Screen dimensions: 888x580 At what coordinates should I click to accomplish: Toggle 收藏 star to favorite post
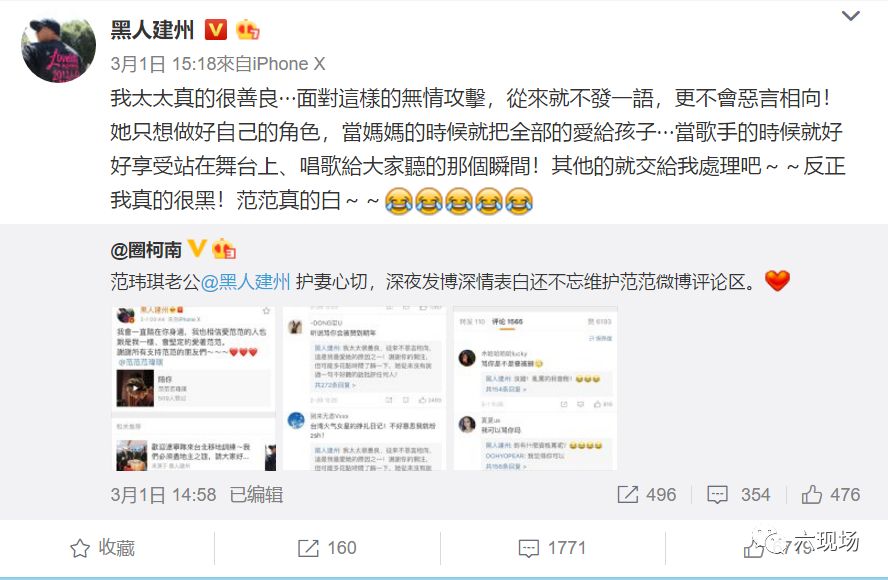(x=103, y=548)
